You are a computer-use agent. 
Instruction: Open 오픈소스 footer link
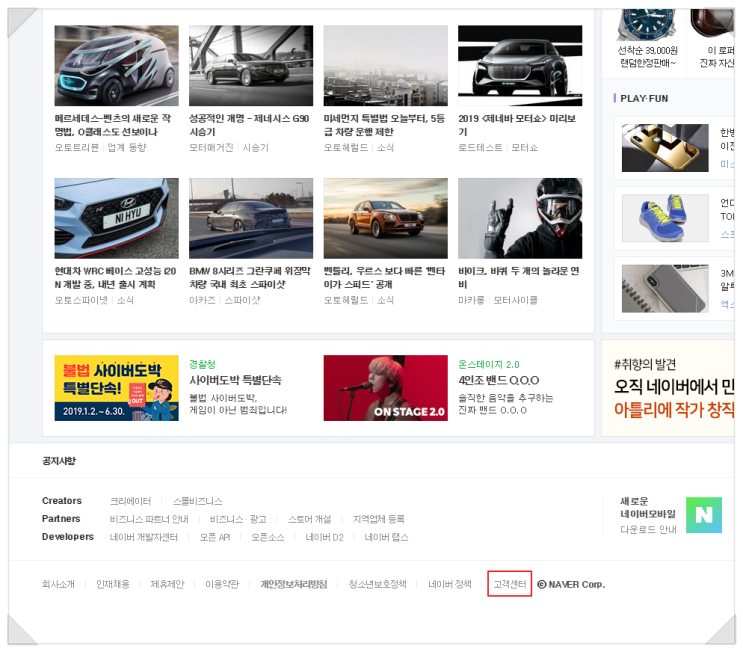(x=268, y=537)
